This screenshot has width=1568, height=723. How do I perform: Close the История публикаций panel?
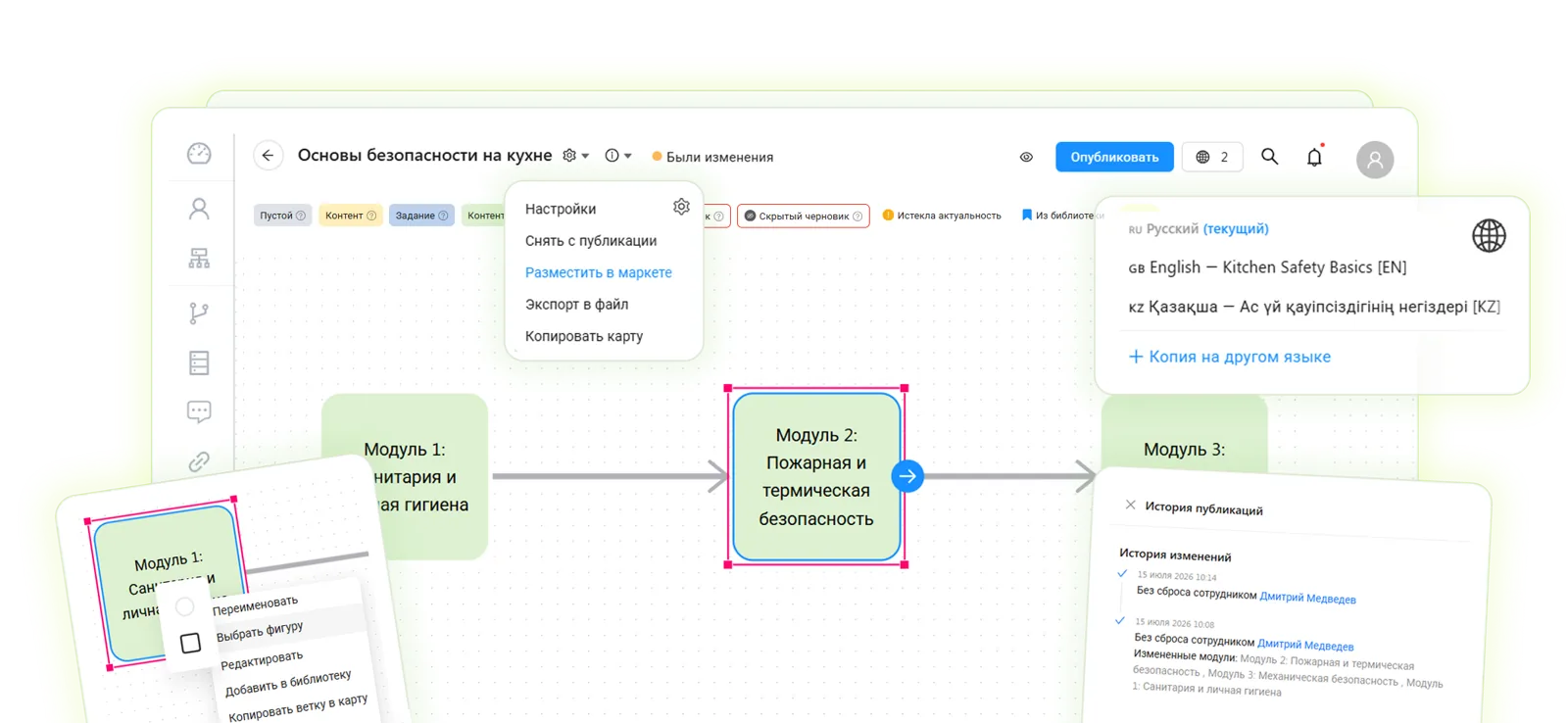pos(1130,505)
